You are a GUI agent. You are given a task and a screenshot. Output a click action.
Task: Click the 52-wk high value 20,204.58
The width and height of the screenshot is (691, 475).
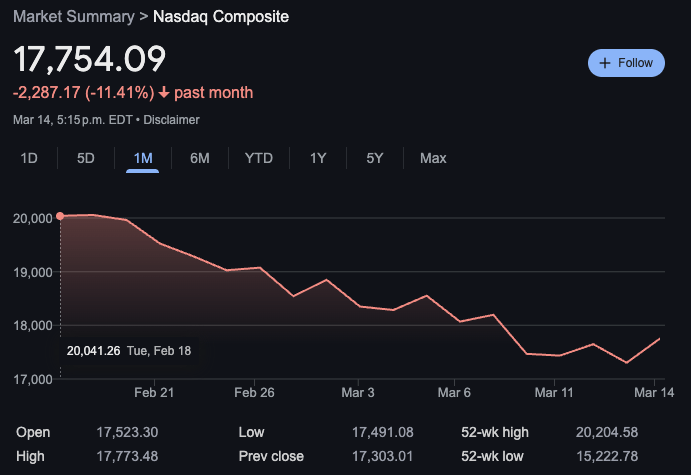607,432
